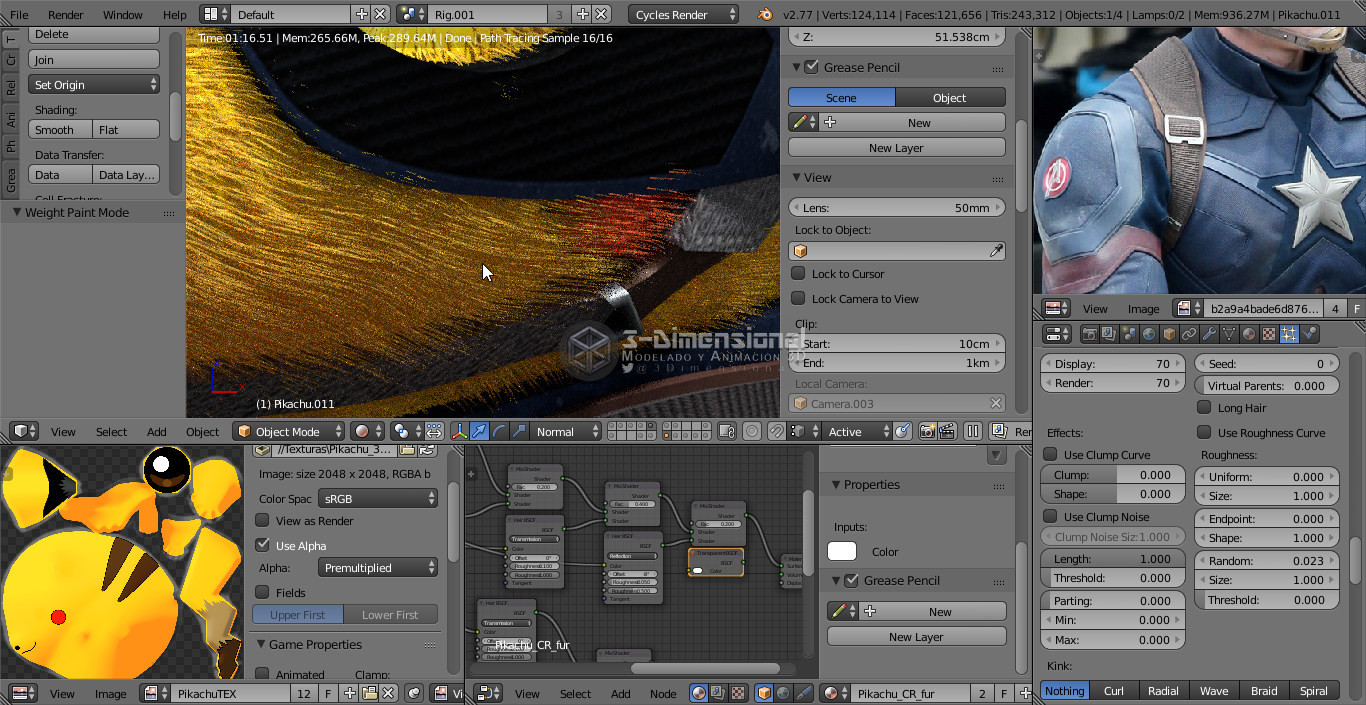Open the Help menu
The image size is (1366, 705).
point(174,14)
